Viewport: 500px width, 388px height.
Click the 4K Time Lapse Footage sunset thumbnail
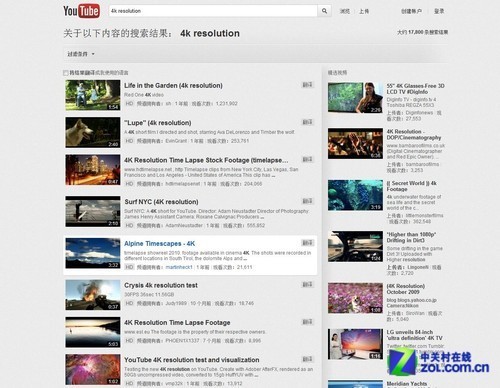(93, 332)
